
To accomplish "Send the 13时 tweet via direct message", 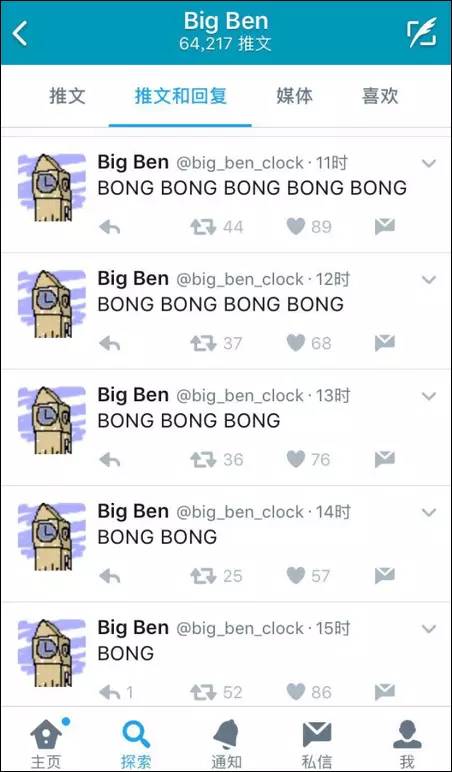I will [x=385, y=459].
